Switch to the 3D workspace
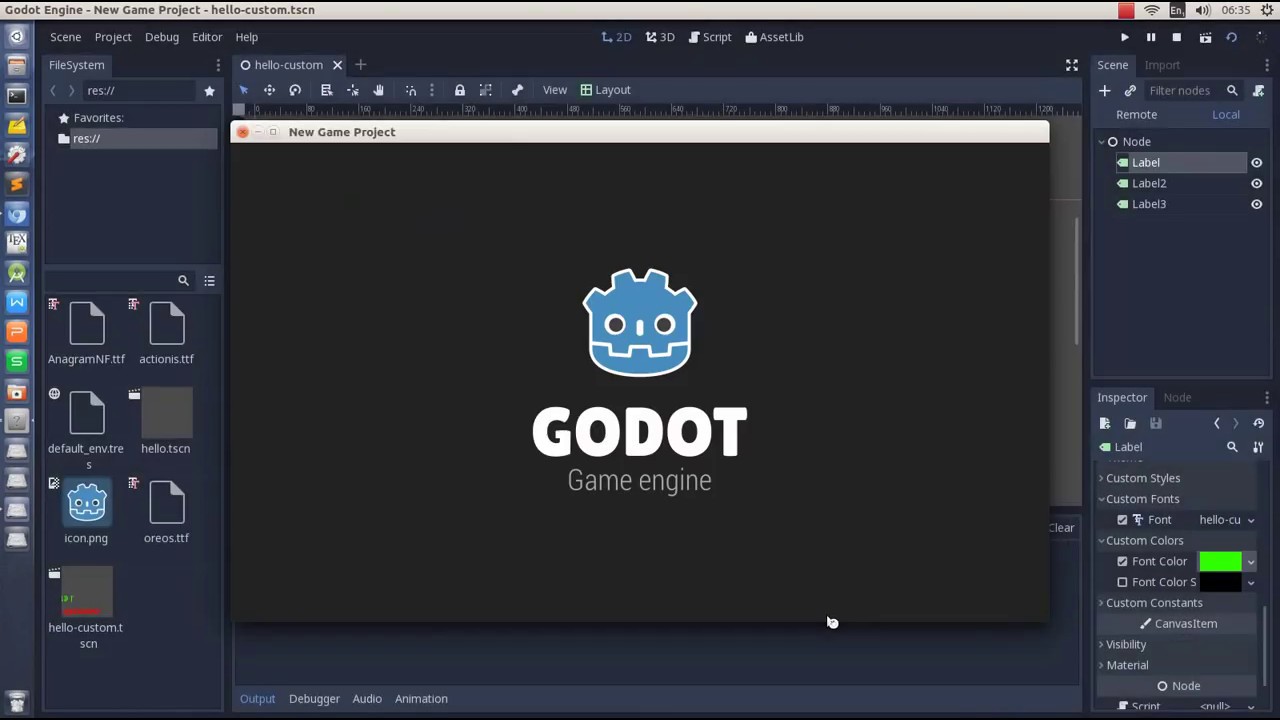Screen dimensions: 1280x720 coord(660,37)
